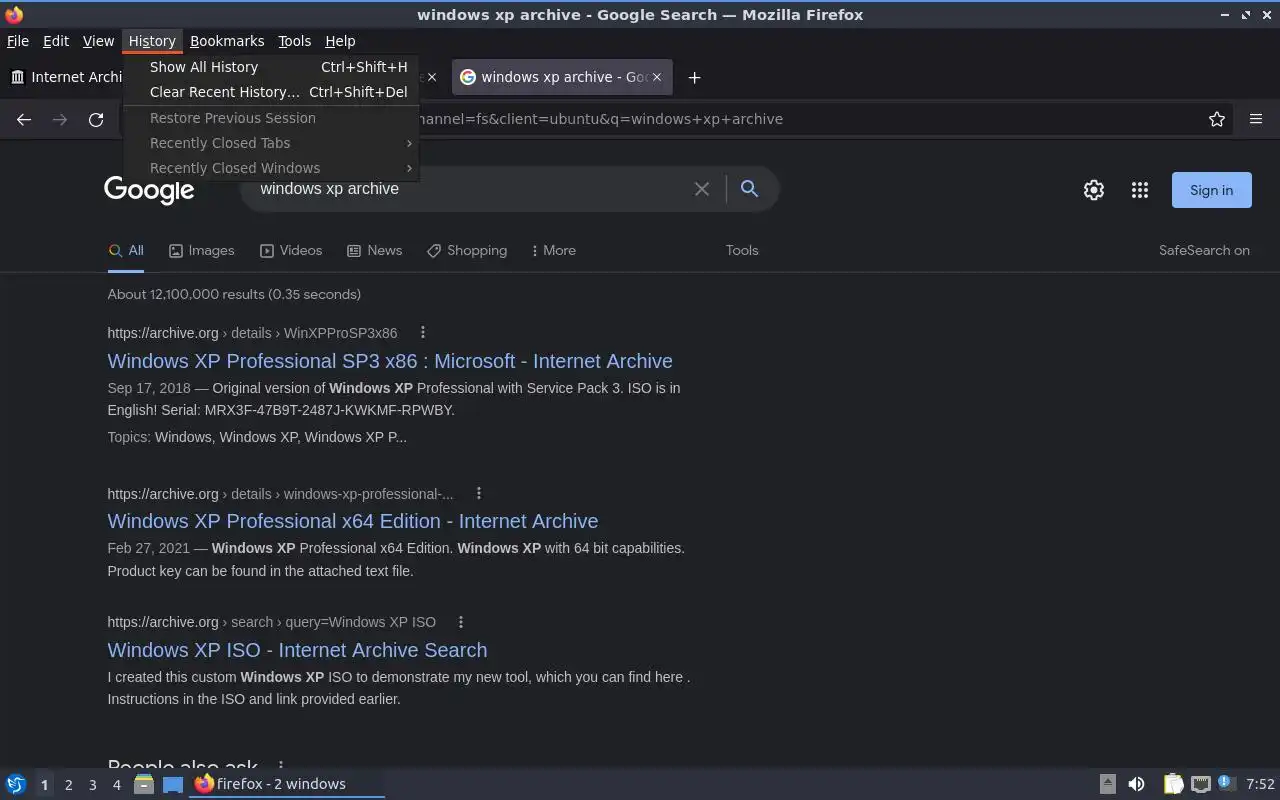This screenshot has width=1280, height=800.
Task: Open options for windows-xp-professional result
Action: point(479,493)
